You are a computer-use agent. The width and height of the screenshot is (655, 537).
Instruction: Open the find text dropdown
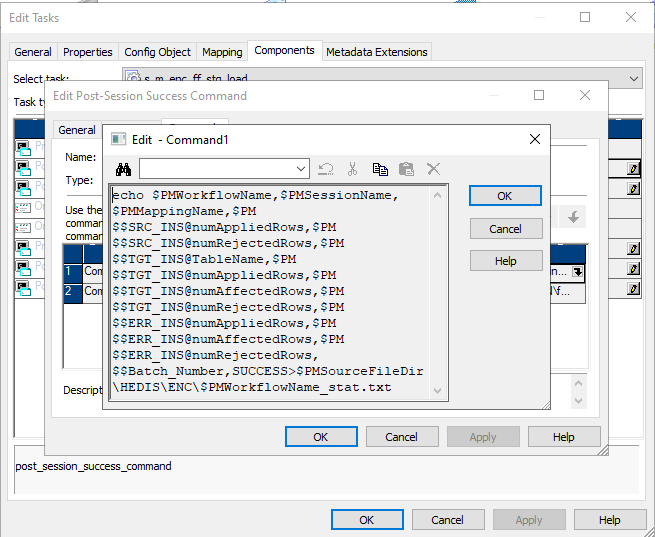pyautogui.click(x=300, y=169)
